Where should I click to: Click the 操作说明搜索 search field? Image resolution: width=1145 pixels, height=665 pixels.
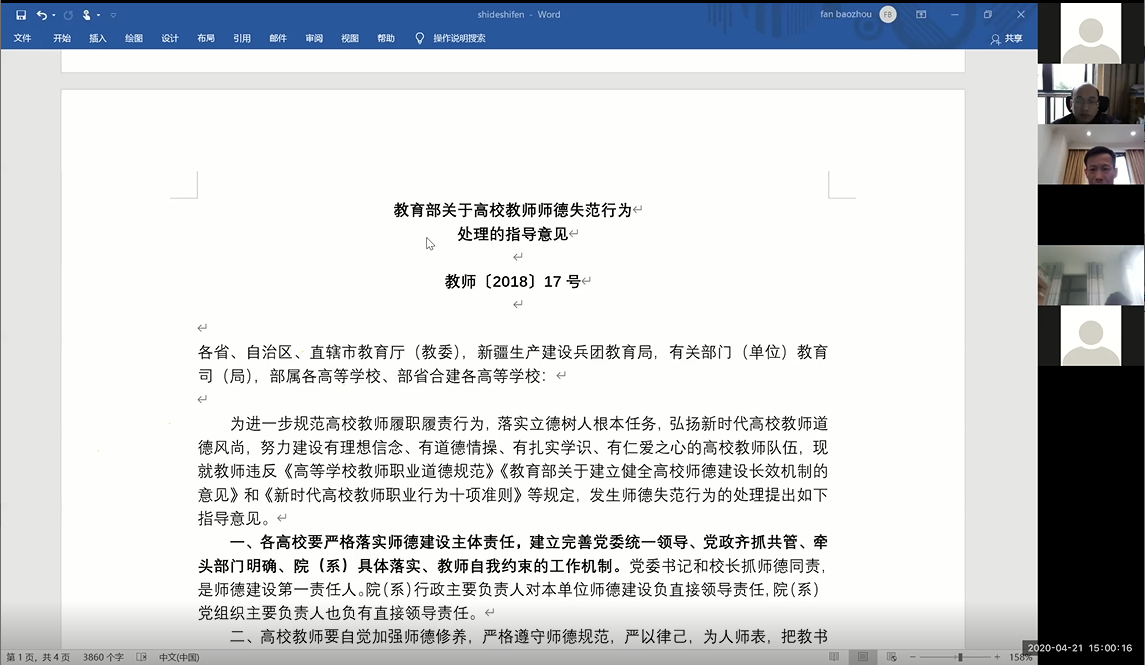tap(459, 38)
